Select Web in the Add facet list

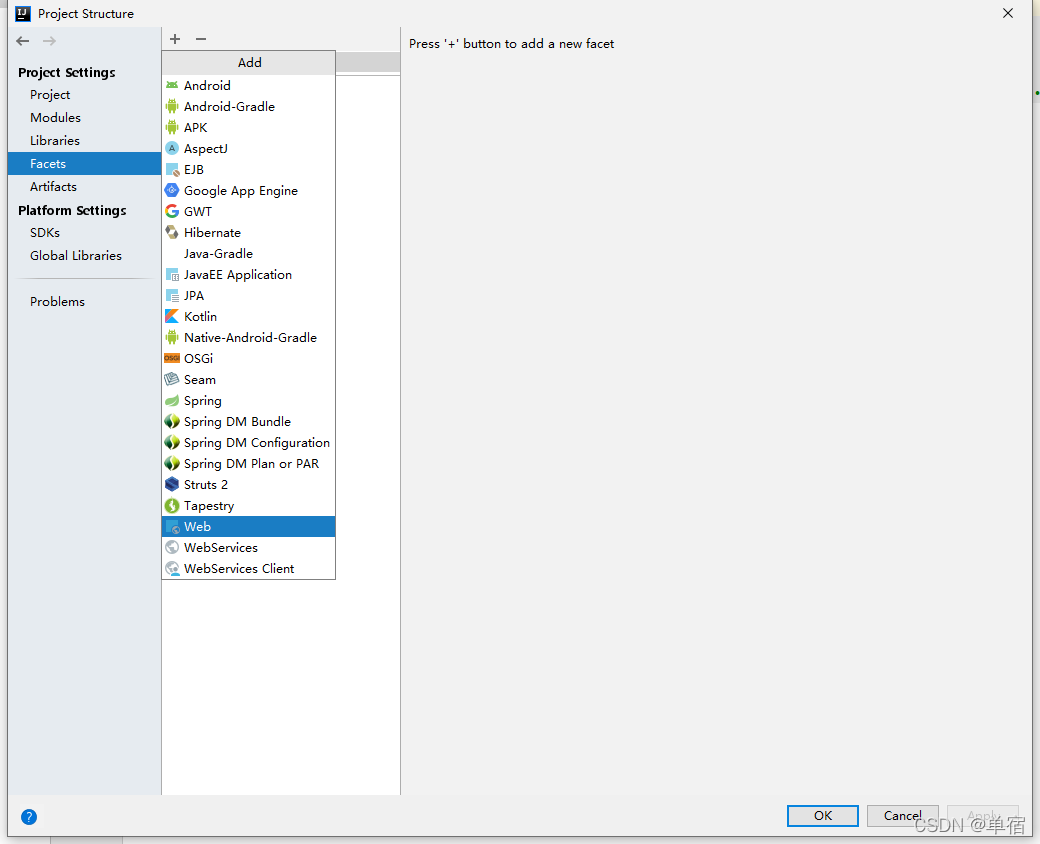pos(249,526)
